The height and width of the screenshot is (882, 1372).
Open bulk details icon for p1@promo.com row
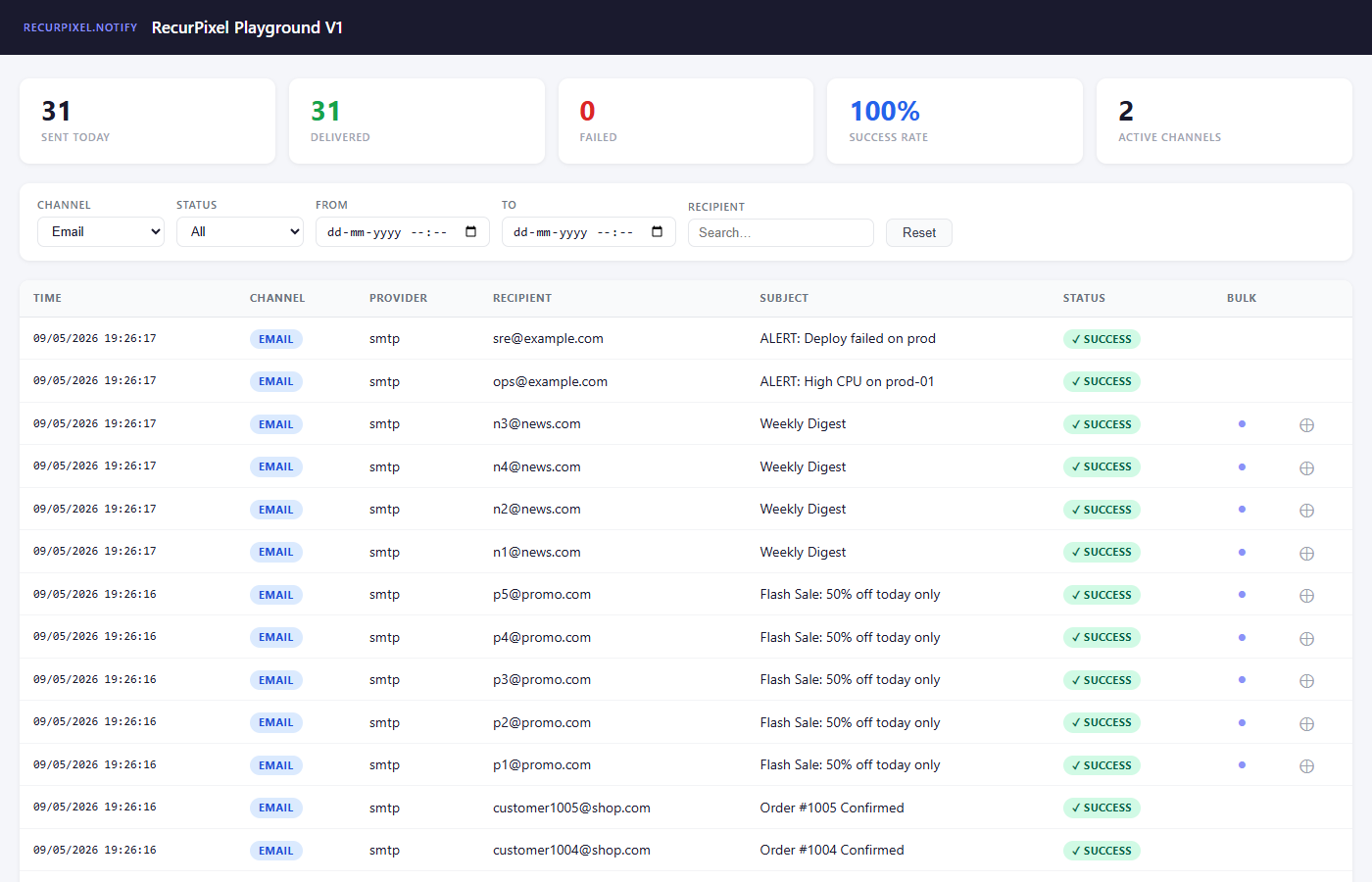click(x=1306, y=766)
